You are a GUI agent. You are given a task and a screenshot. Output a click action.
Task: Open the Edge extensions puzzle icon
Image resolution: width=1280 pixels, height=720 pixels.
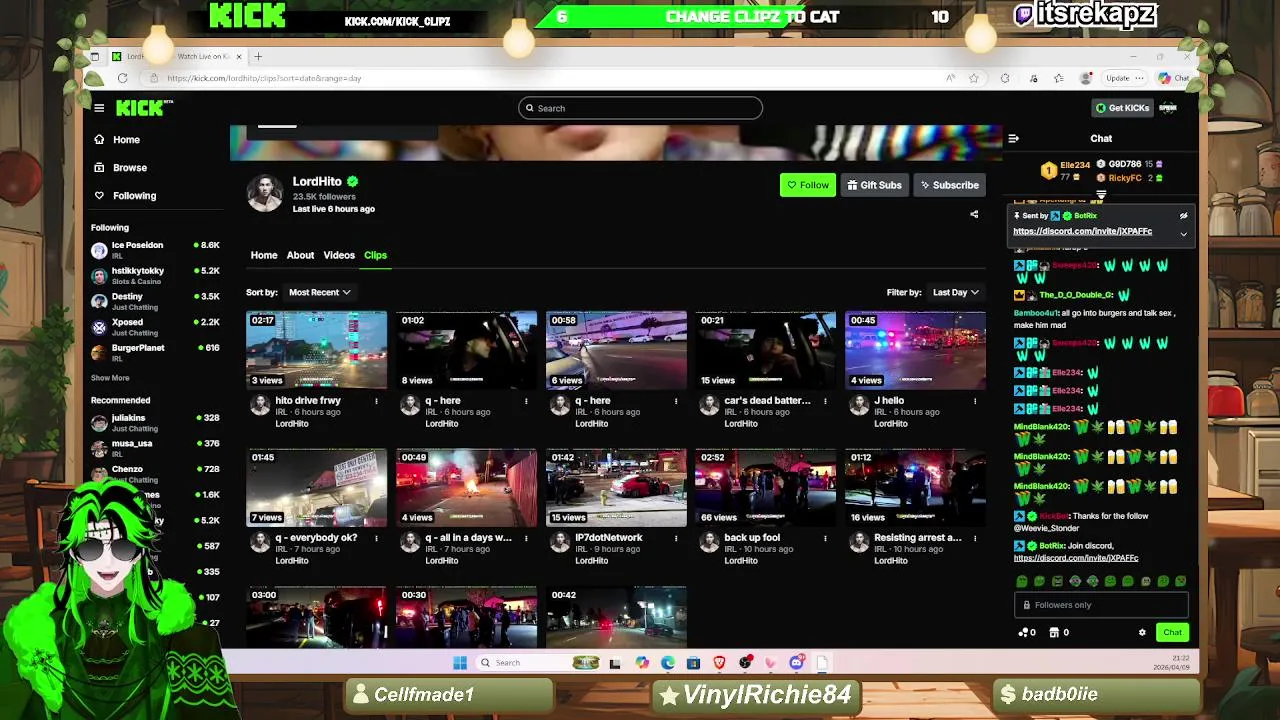click(1005, 78)
